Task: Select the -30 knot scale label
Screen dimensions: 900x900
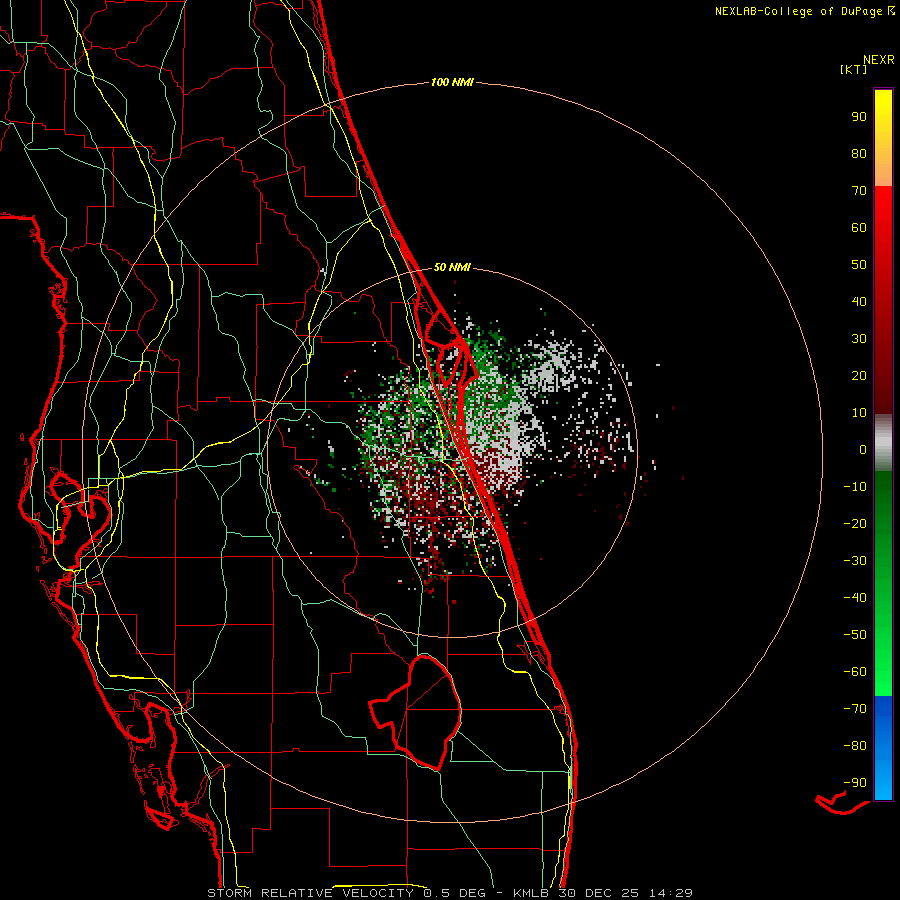Action: click(855, 561)
